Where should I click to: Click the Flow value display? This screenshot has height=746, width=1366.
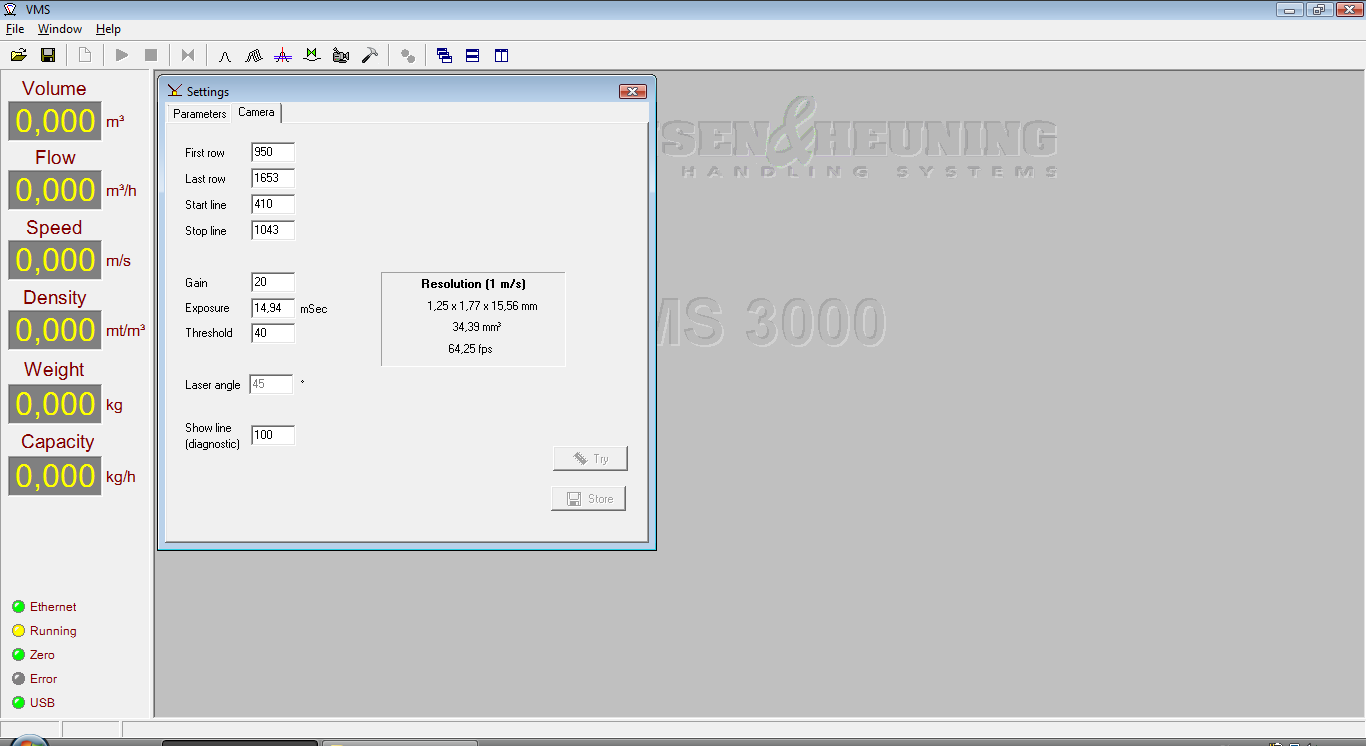coord(55,190)
